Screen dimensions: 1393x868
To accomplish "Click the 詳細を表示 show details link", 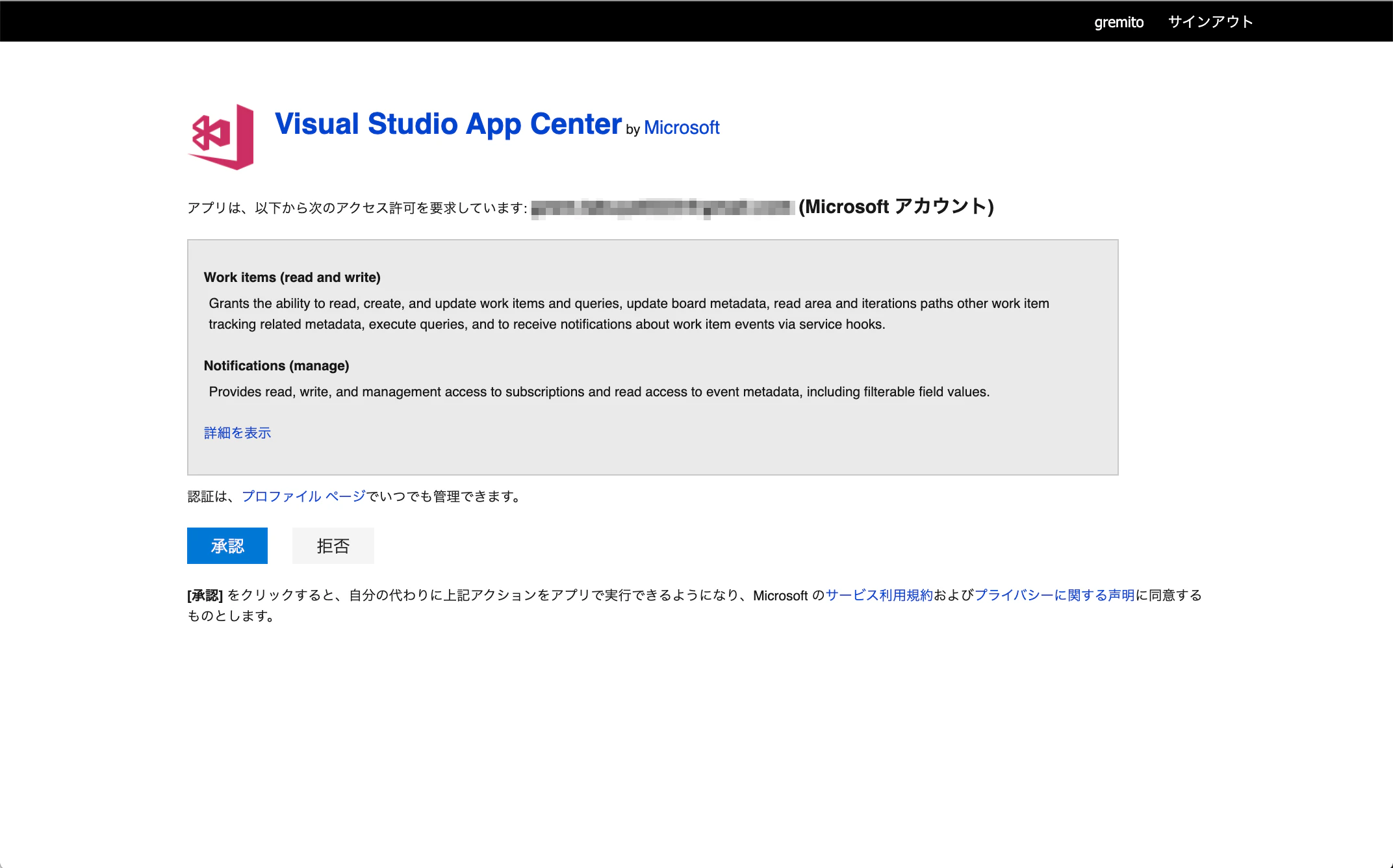I will tap(237, 433).
